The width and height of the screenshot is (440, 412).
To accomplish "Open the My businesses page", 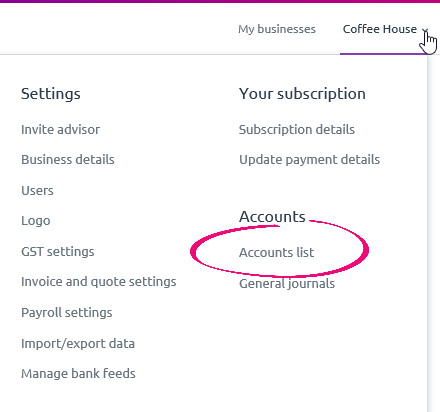I will pos(277,29).
